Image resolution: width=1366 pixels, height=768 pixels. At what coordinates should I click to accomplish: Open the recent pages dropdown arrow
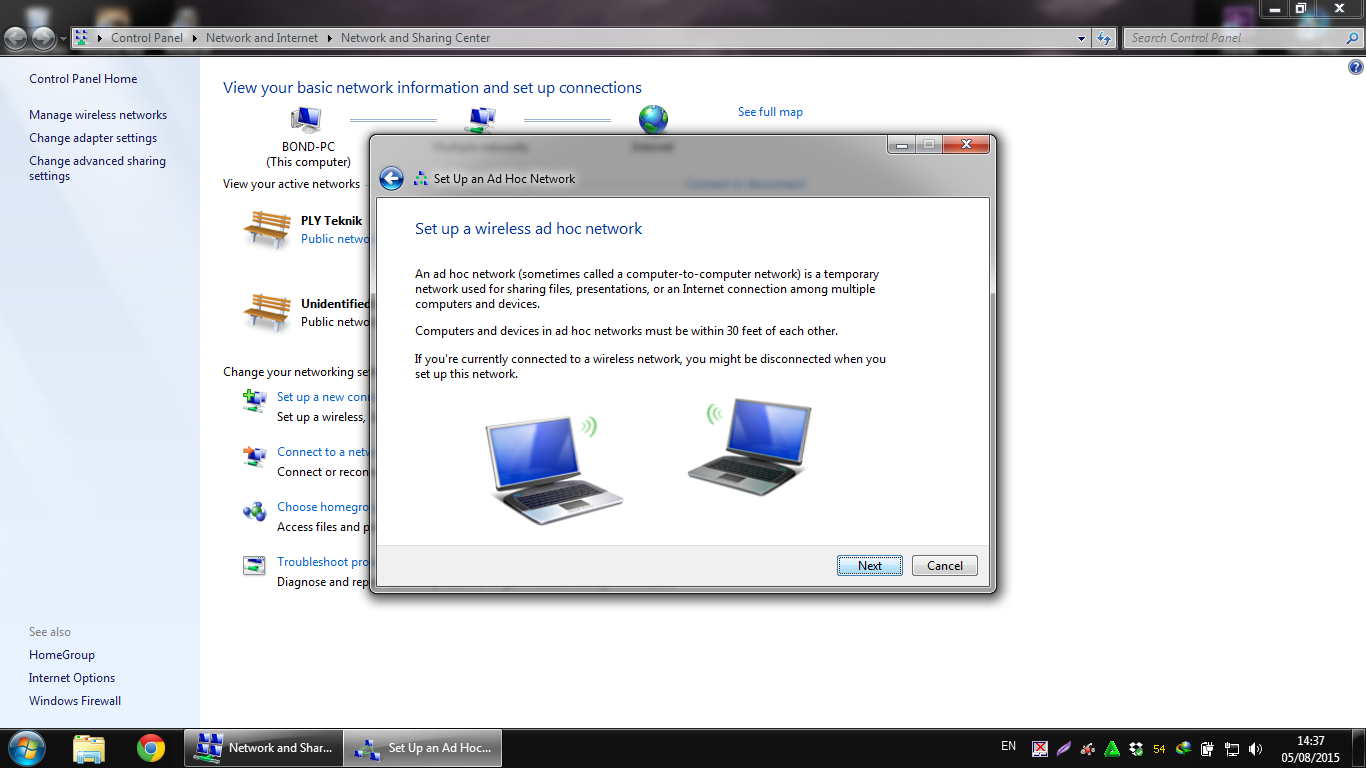coord(64,39)
